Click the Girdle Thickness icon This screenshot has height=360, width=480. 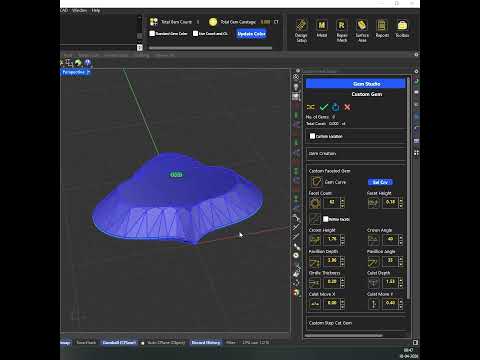(x=315, y=282)
